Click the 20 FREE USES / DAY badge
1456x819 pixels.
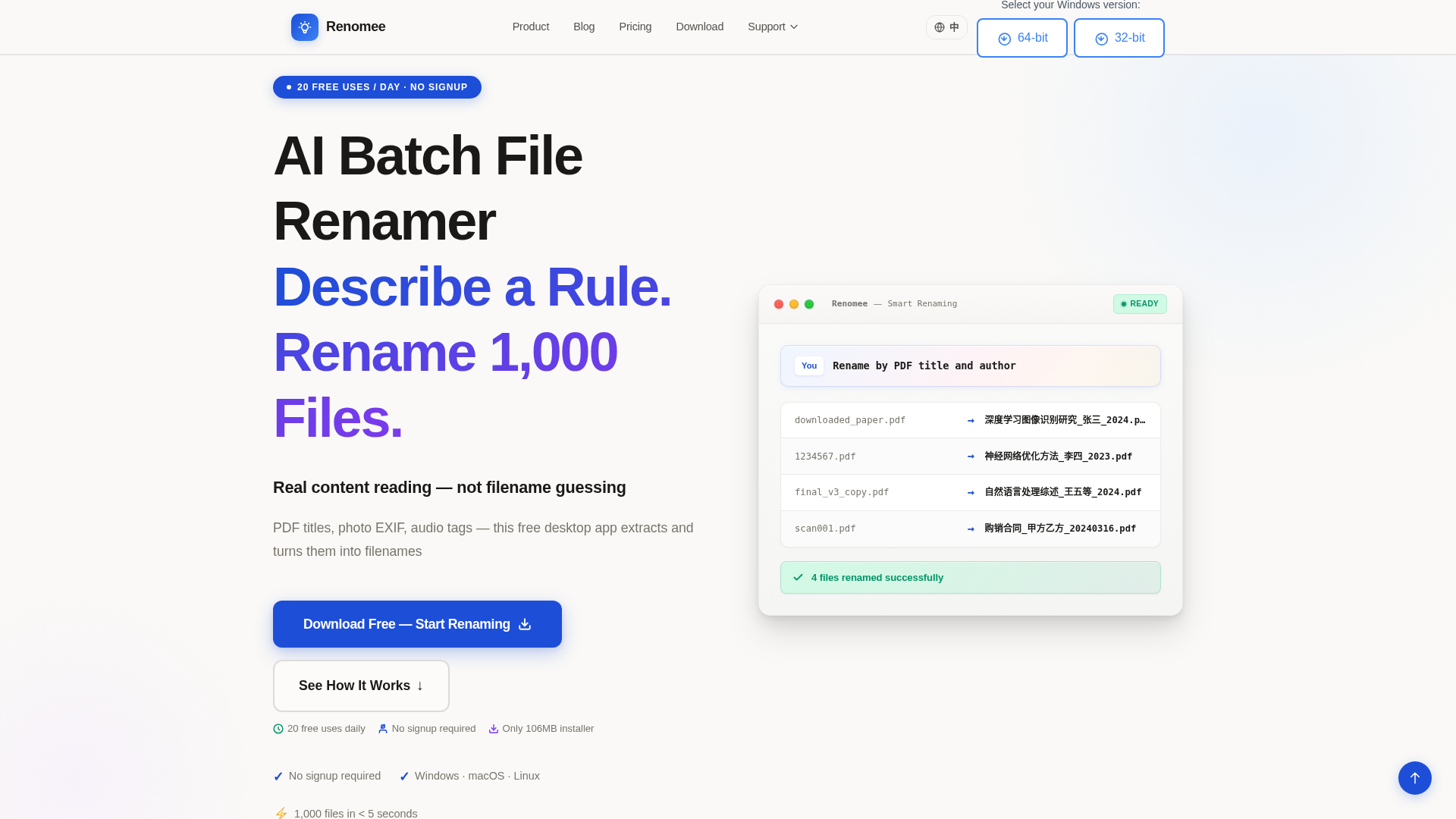[377, 87]
